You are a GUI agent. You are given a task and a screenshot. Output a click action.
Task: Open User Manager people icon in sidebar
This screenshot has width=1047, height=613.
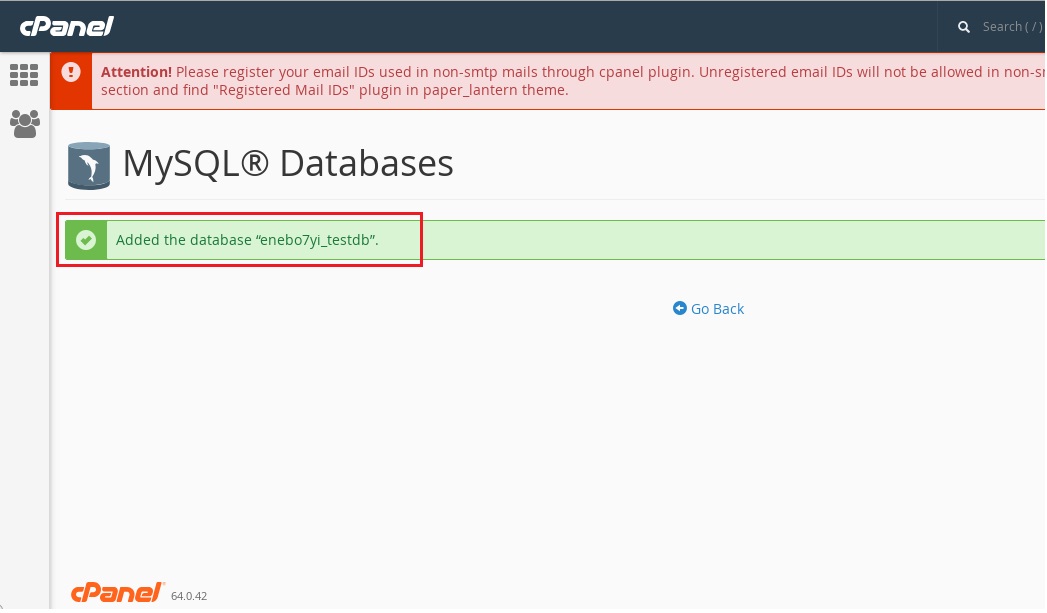[25, 124]
